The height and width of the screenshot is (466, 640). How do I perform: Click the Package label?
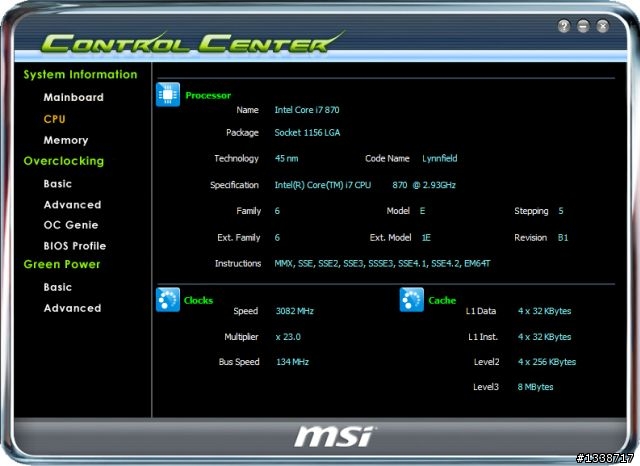click(x=242, y=133)
